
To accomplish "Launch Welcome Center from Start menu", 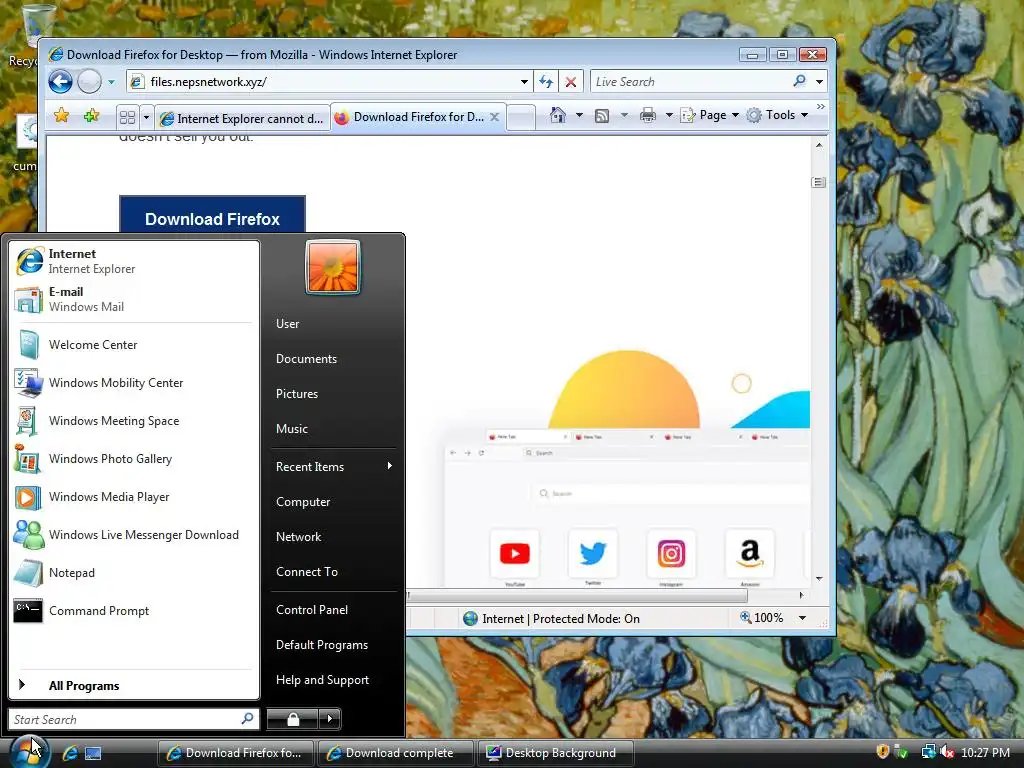I will pyautogui.click(x=133, y=345).
